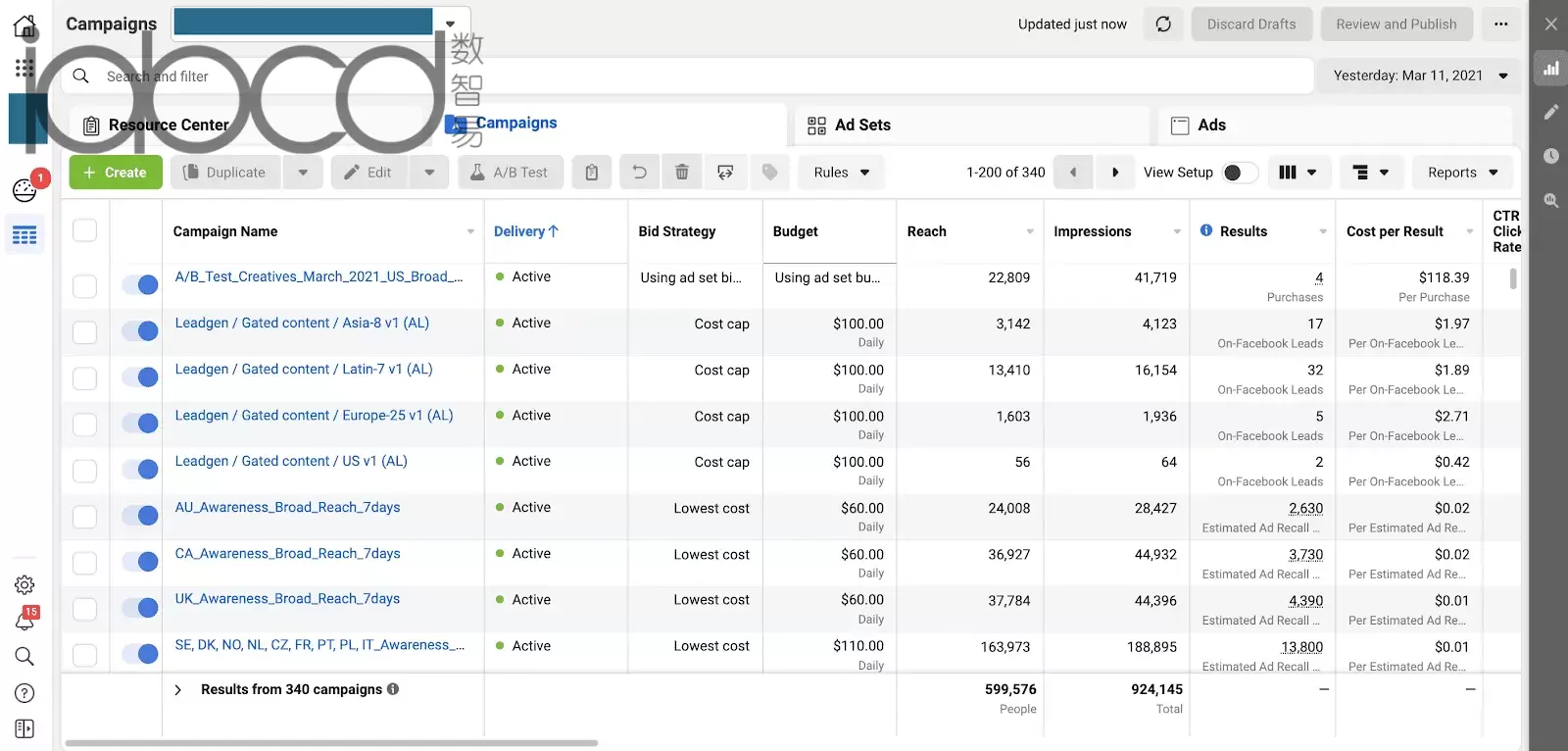Open the cookie face icon with red badge
This screenshot has width=1568, height=751.
(24, 189)
